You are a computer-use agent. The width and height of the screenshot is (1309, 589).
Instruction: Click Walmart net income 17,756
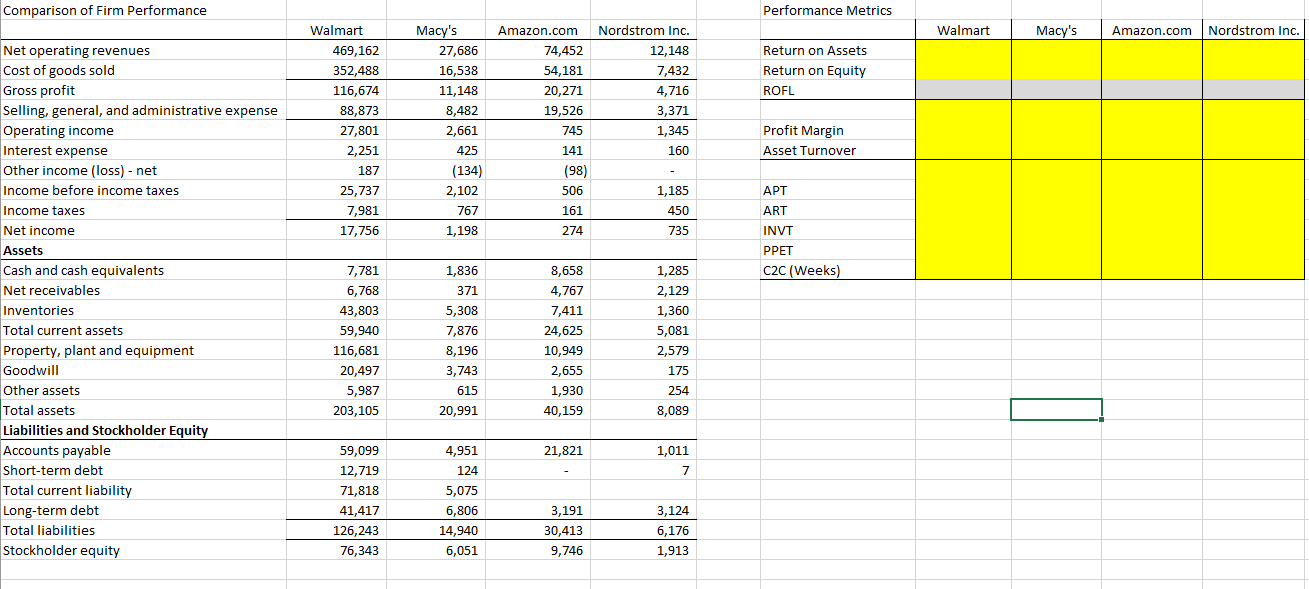359,230
